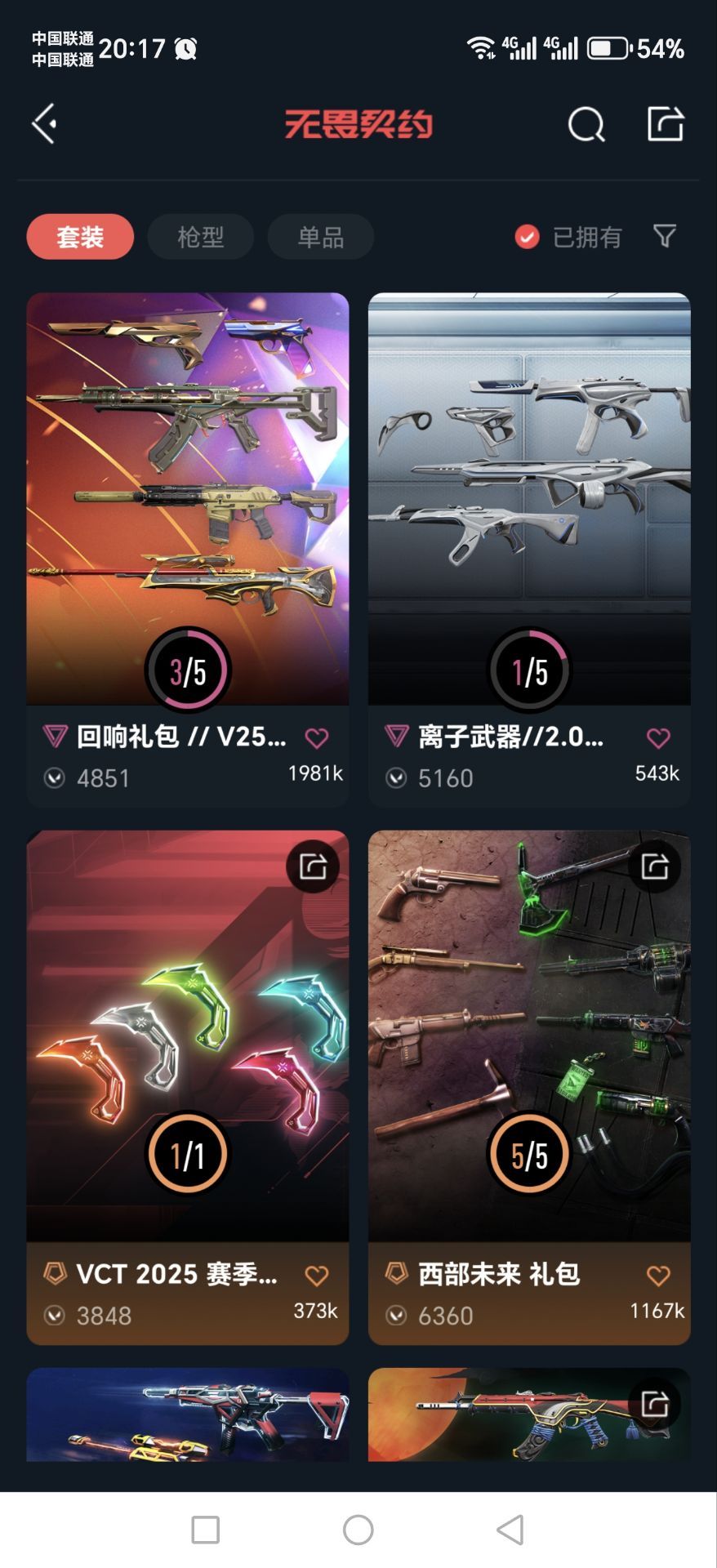The image size is (717, 1568).
Task: Switch to the 单品 tab
Action: 321,237
